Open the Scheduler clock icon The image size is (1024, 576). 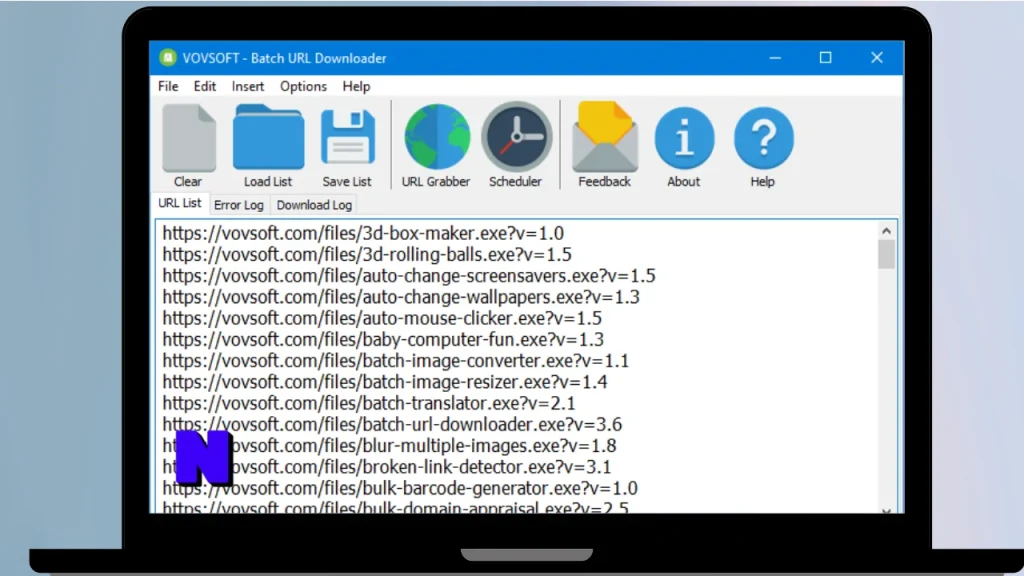[516, 136]
